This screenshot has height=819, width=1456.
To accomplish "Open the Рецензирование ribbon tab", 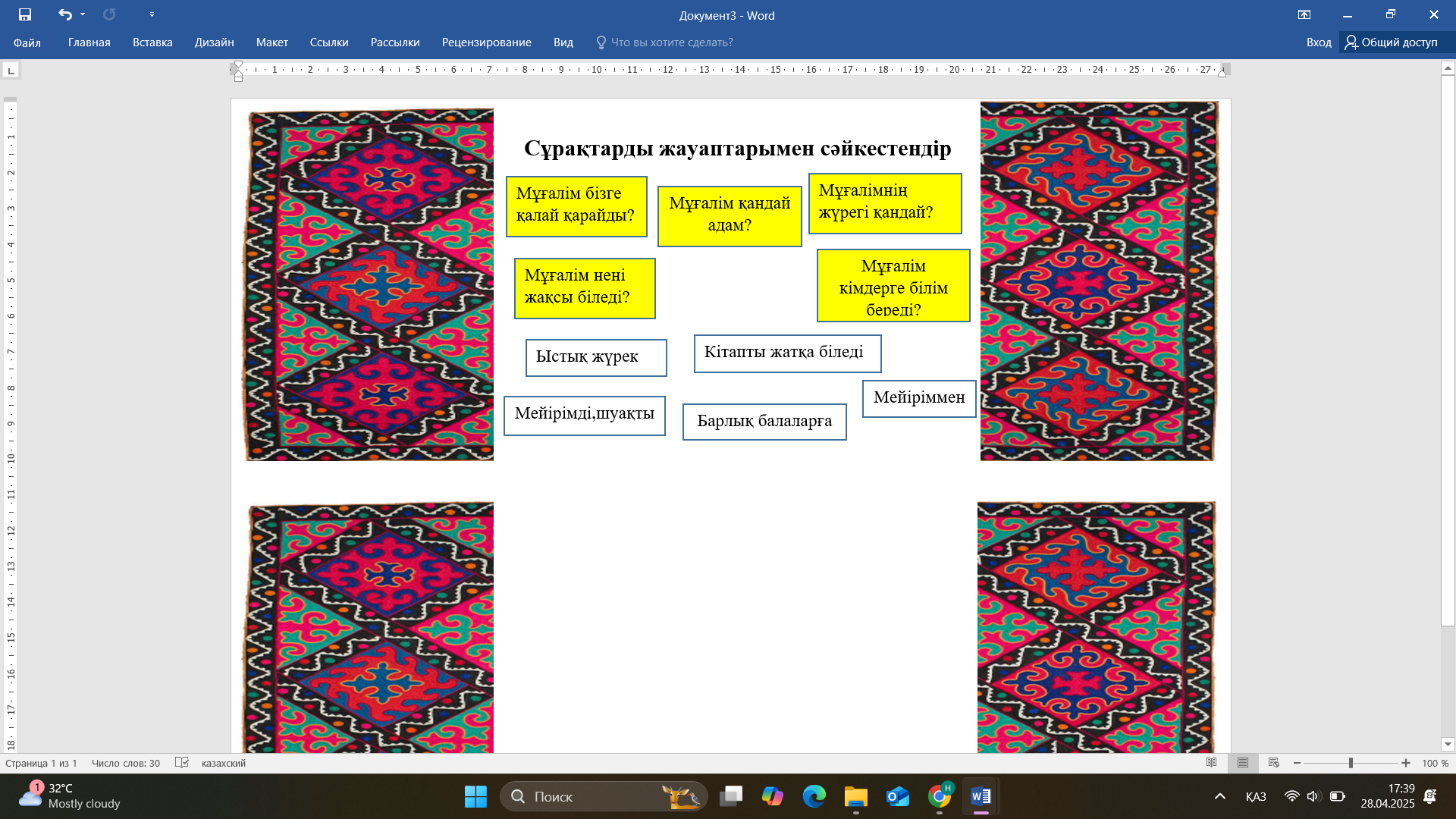I will point(486,42).
